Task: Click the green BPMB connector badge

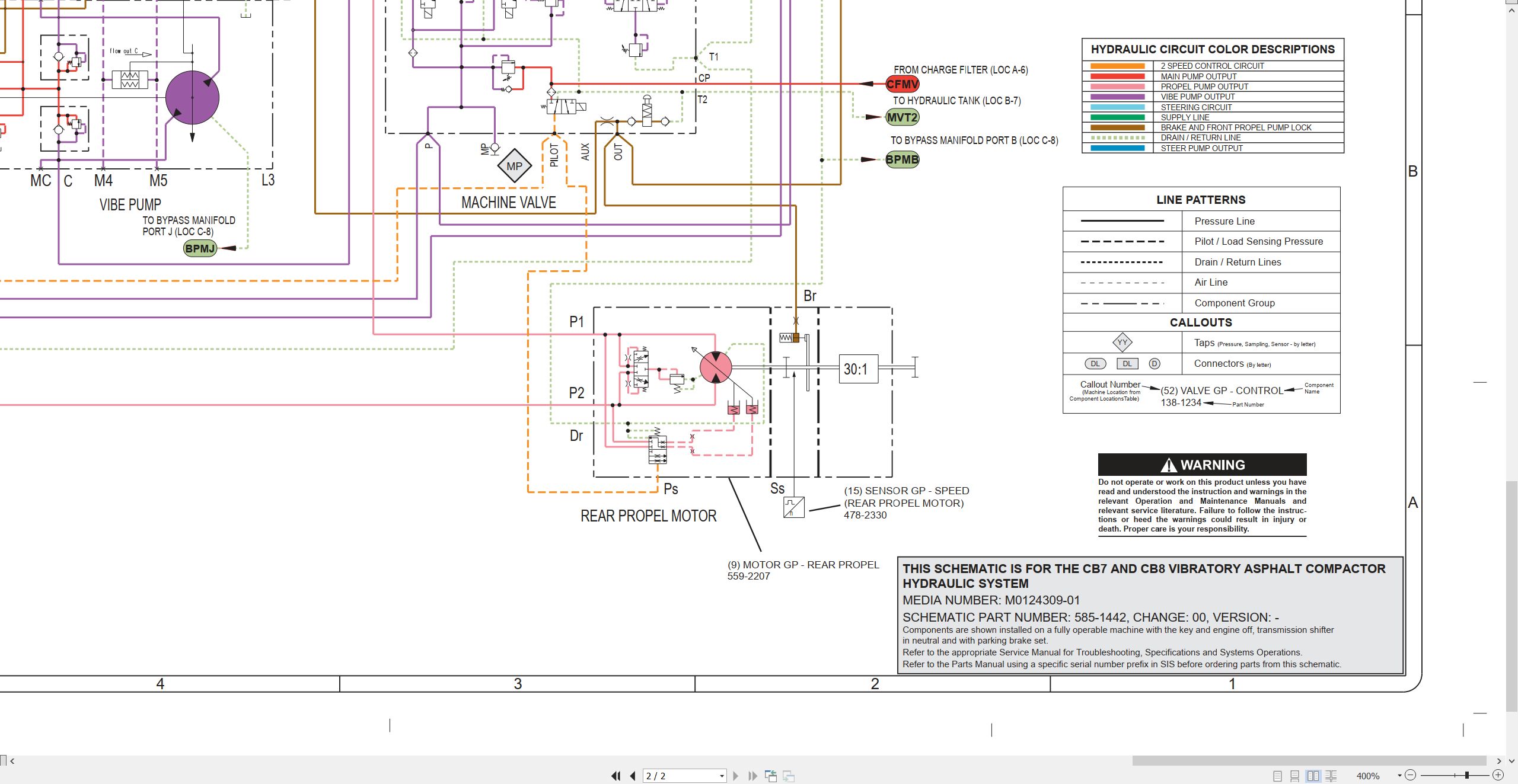Action: coord(902,159)
